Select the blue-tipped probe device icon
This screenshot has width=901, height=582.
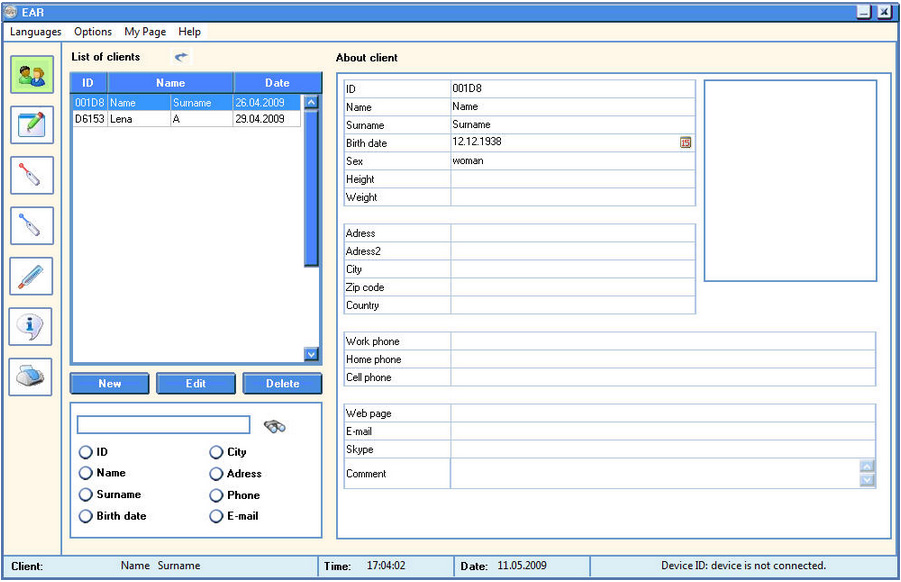coord(32,226)
